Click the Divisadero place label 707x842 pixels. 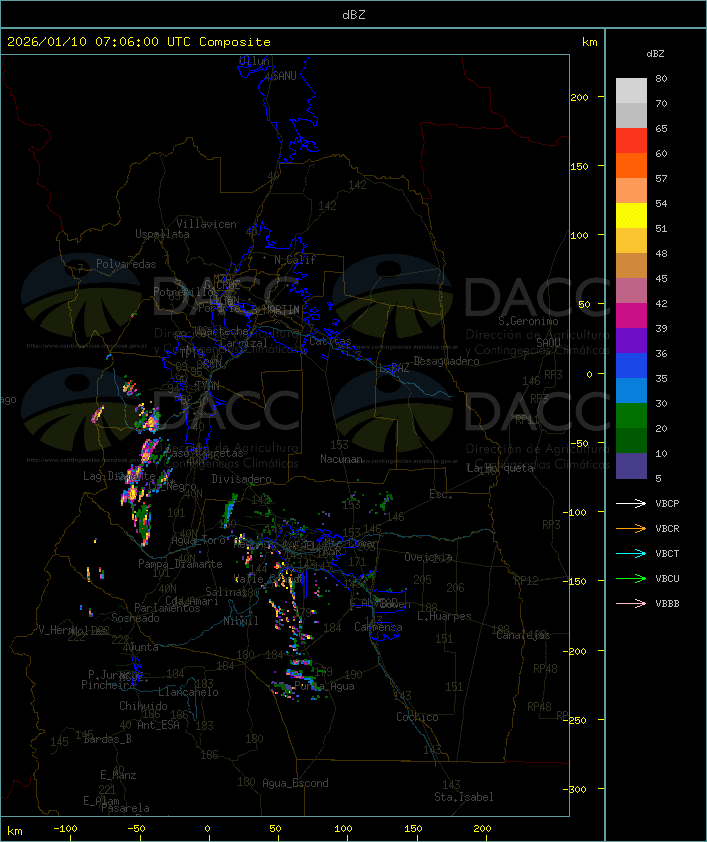241,479
